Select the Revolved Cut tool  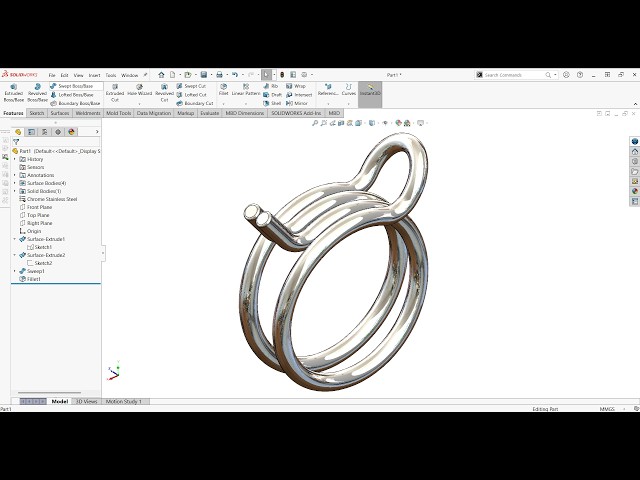(x=164, y=93)
